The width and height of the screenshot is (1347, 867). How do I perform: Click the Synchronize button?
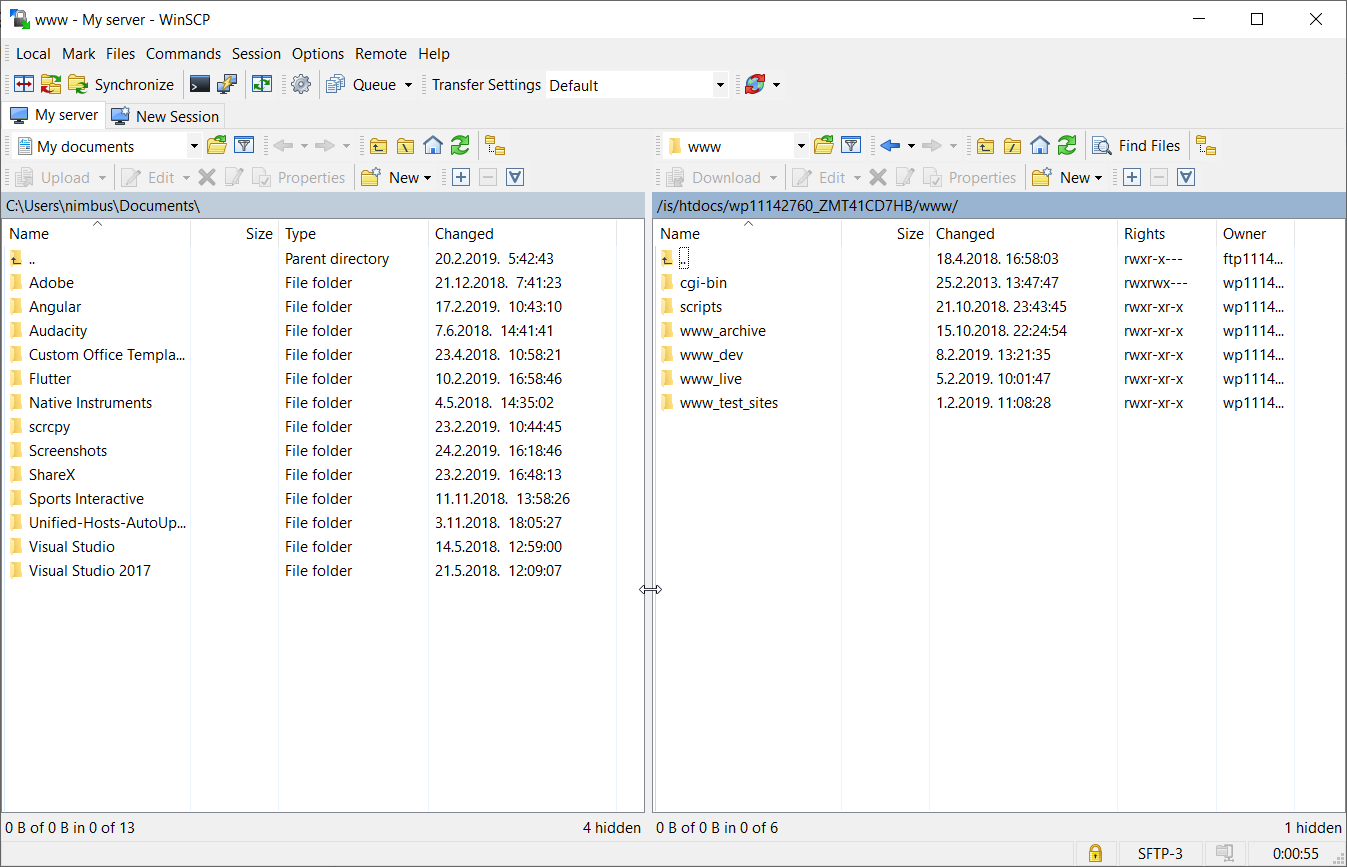click(133, 85)
